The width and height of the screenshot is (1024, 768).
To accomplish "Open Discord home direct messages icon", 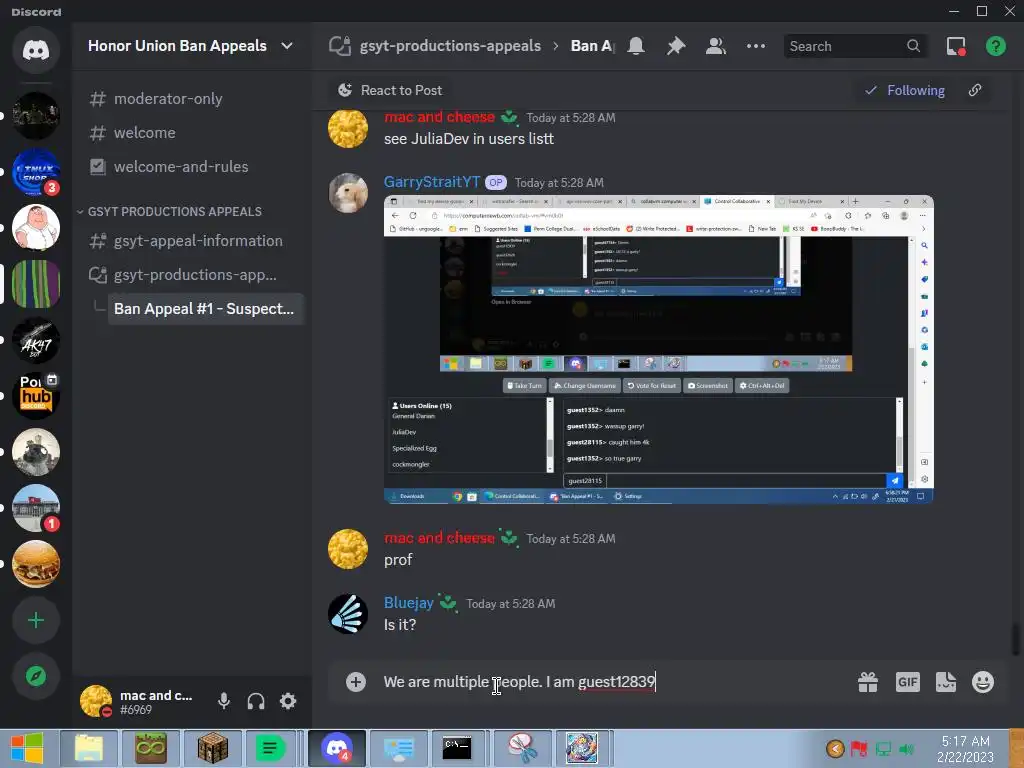I will click(x=36, y=50).
